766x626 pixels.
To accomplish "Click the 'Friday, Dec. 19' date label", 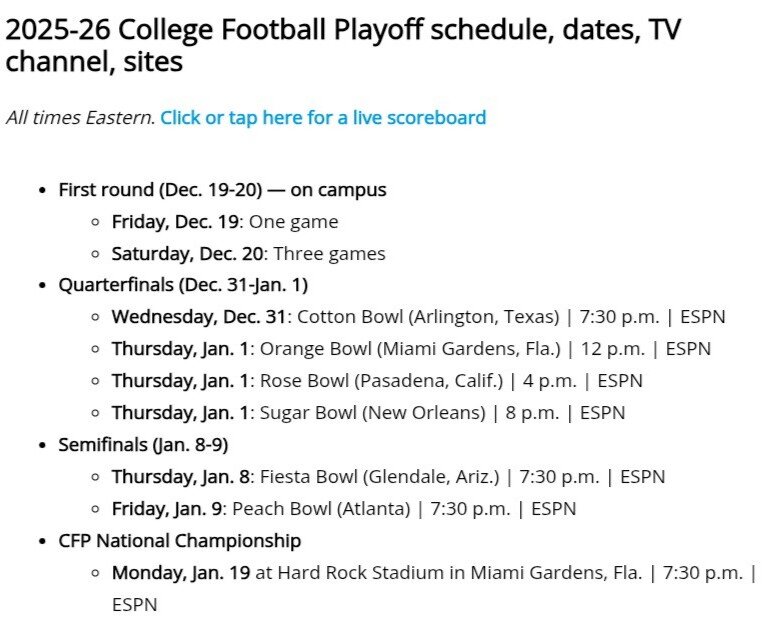I will pos(175,221).
